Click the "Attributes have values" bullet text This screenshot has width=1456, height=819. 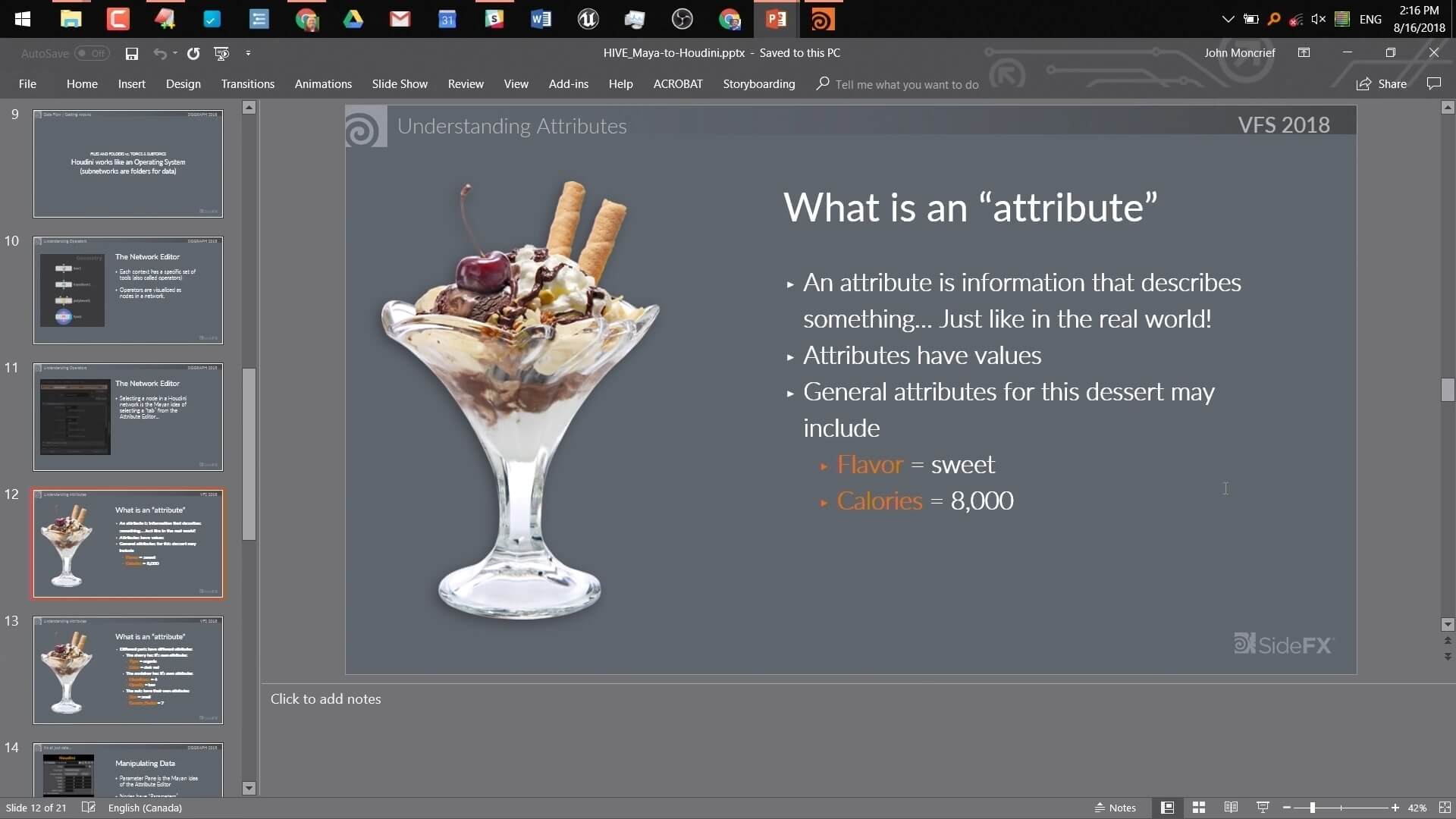(x=922, y=356)
